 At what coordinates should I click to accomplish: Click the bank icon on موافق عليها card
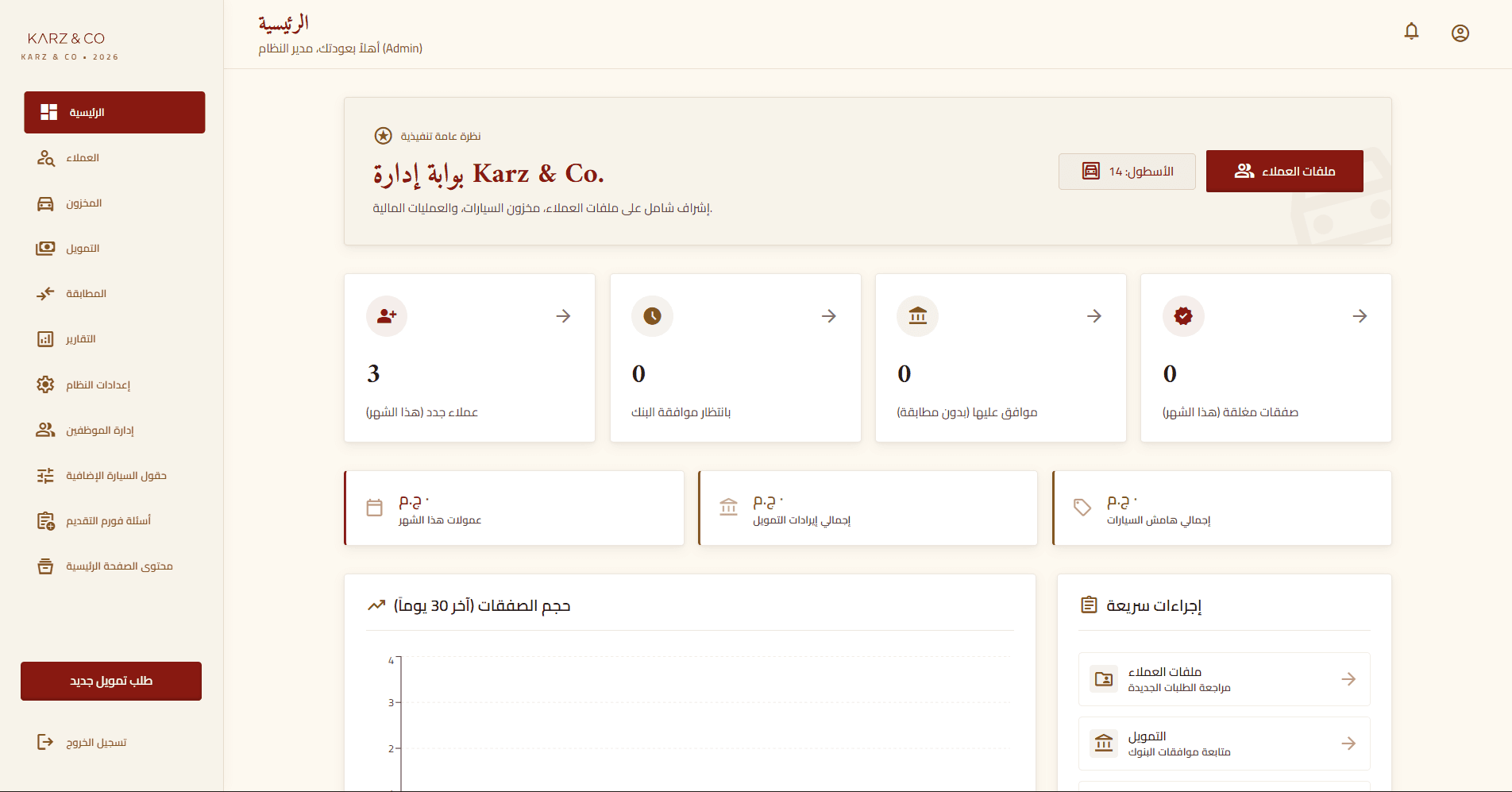click(917, 316)
